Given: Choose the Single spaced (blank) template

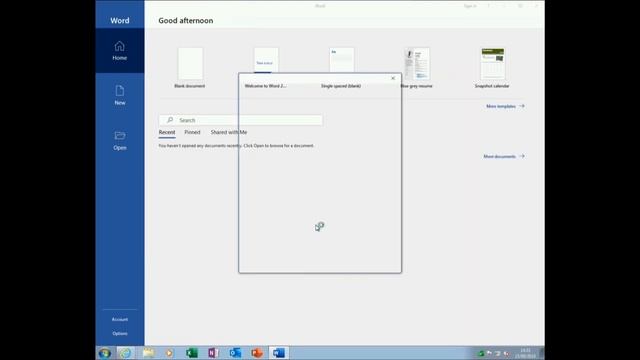Looking at the screenshot, I should coord(341,68).
